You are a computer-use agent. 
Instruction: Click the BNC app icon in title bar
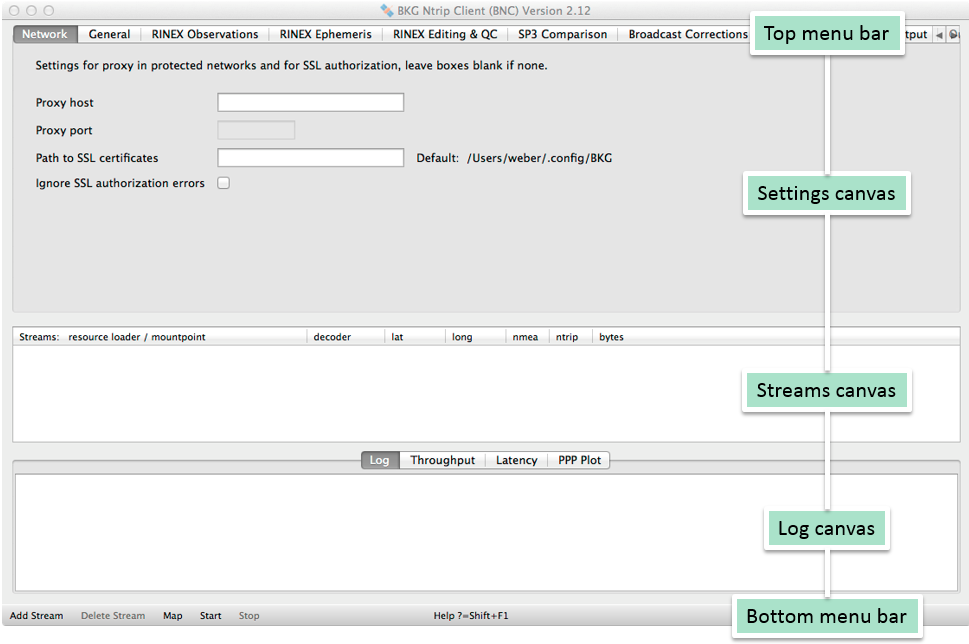click(x=387, y=10)
